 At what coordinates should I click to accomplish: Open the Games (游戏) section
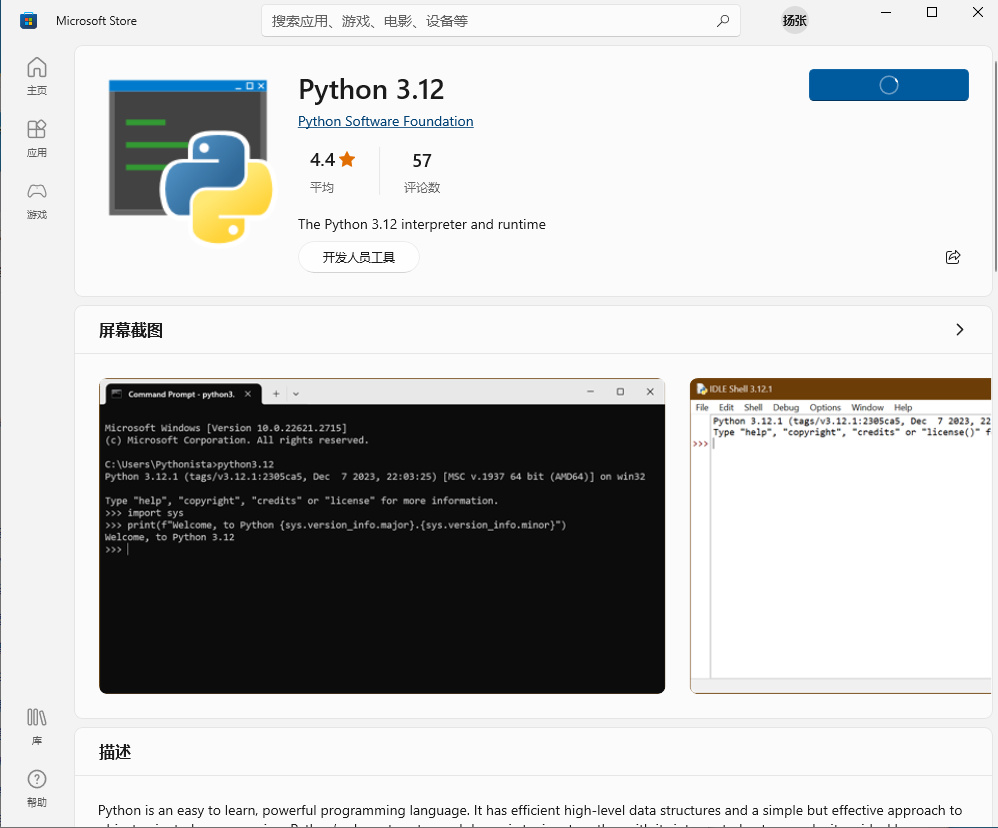(x=36, y=200)
